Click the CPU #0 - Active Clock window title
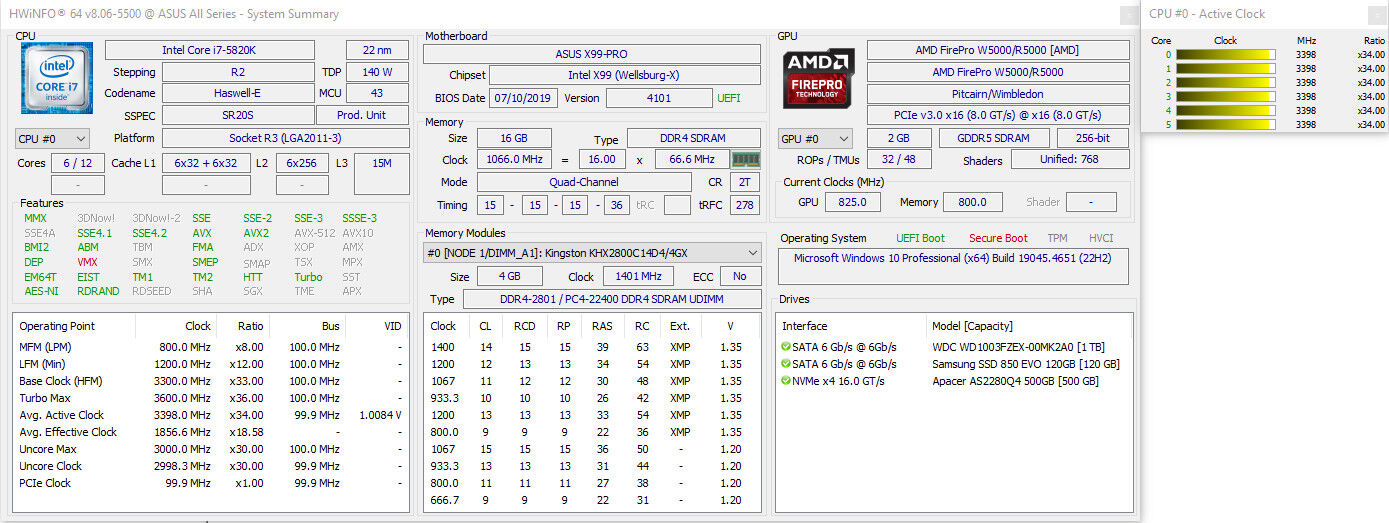Image resolution: width=1389 pixels, height=523 pixels. [1207, 14]
